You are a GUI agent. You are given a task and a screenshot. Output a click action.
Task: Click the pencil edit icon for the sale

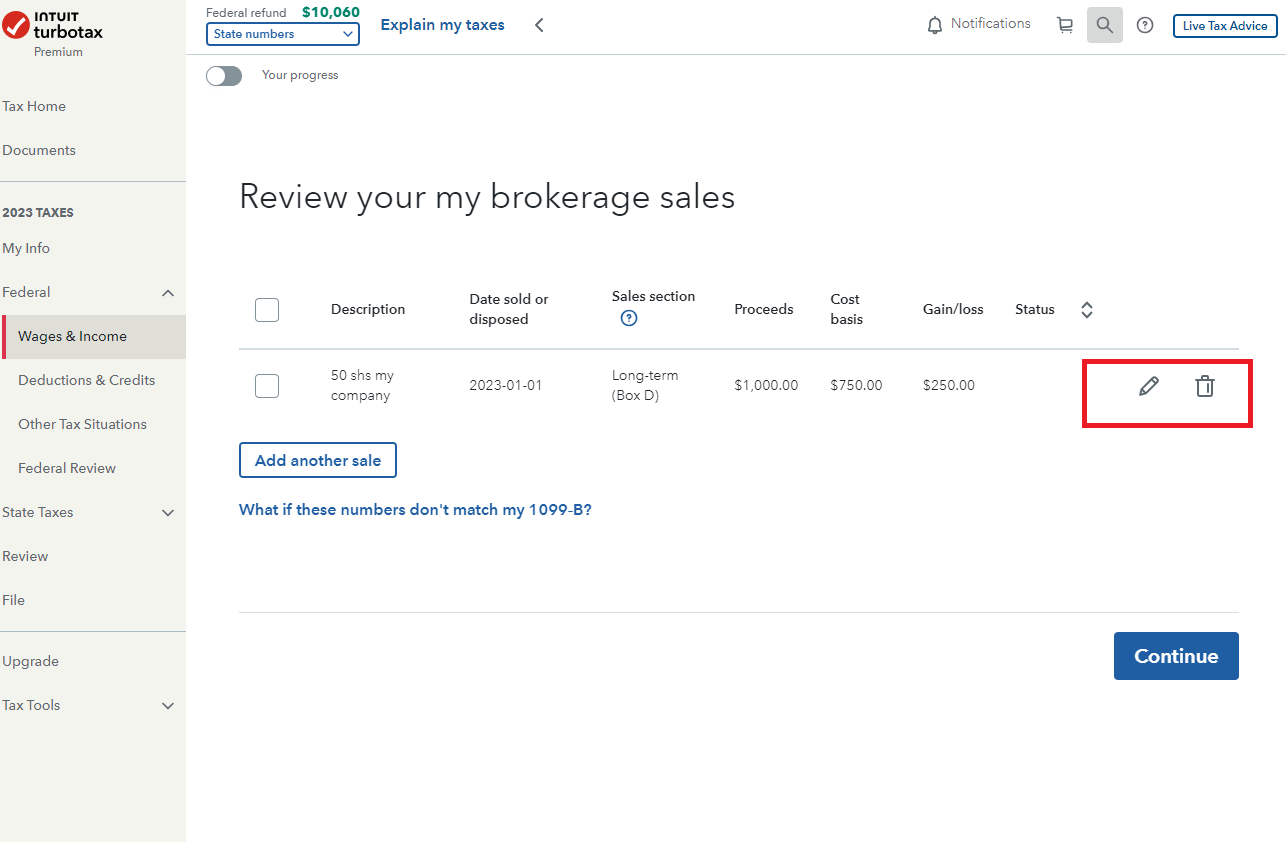pos(1149,386)
